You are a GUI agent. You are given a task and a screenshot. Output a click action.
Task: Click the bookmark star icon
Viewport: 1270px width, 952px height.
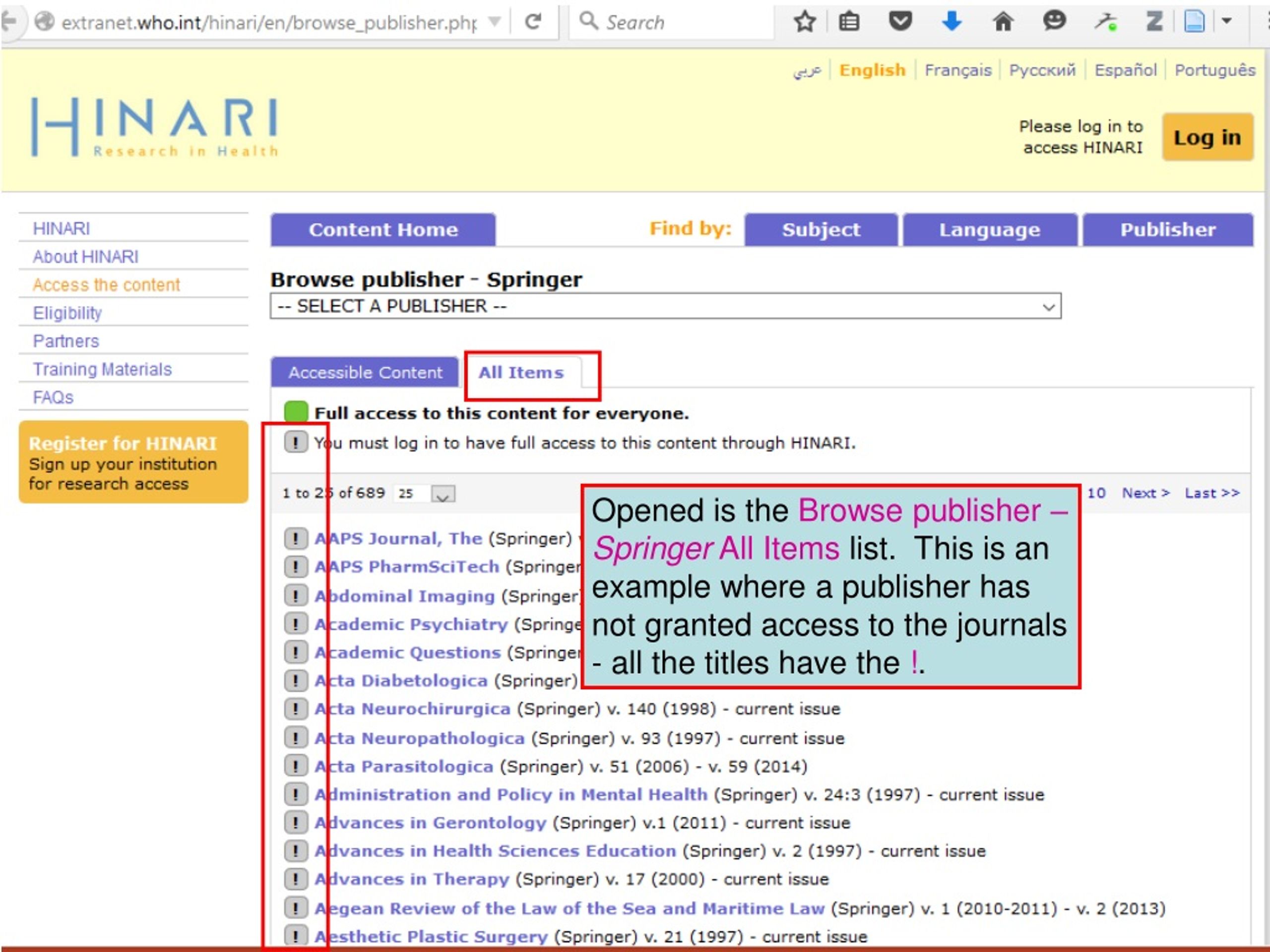coord(804,22)
